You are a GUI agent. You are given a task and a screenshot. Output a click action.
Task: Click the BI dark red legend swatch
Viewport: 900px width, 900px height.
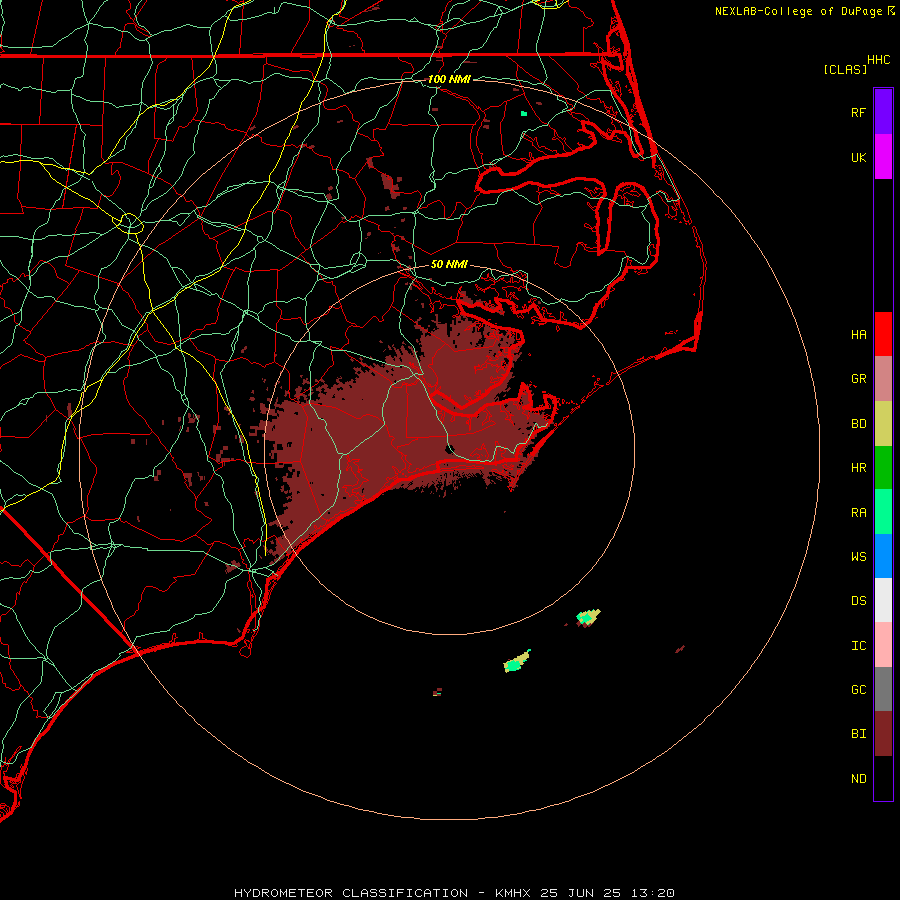[883, 734]
